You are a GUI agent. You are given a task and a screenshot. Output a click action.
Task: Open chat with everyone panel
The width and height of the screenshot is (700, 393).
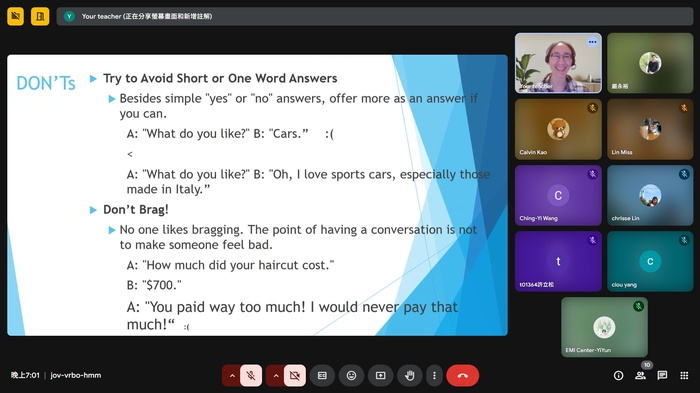[x=662, y=376]
